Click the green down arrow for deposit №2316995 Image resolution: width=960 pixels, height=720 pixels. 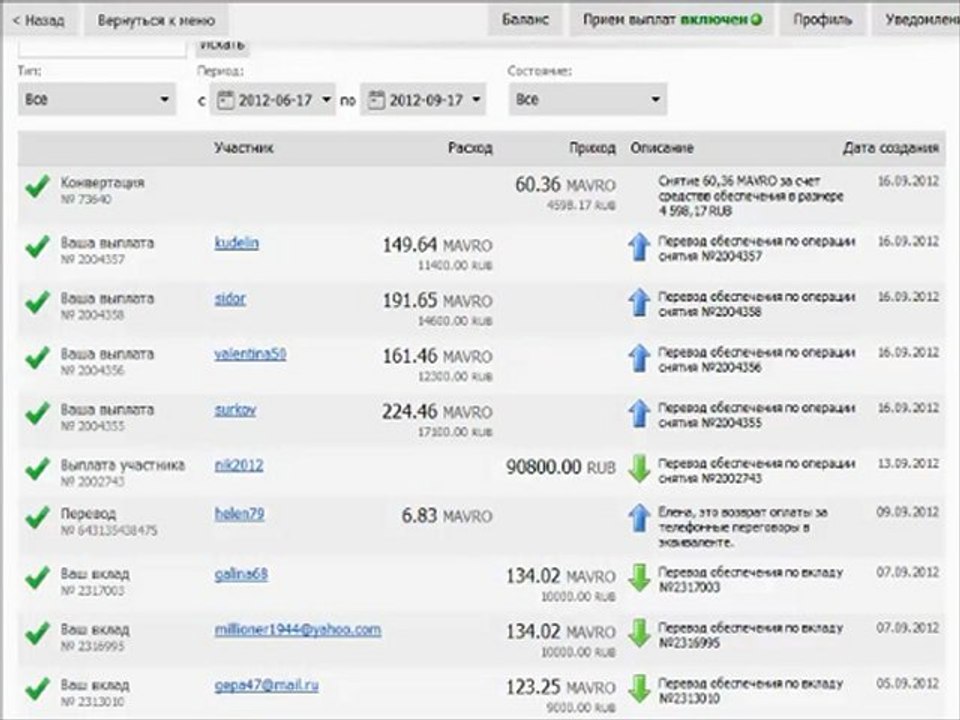coord(639,634)
